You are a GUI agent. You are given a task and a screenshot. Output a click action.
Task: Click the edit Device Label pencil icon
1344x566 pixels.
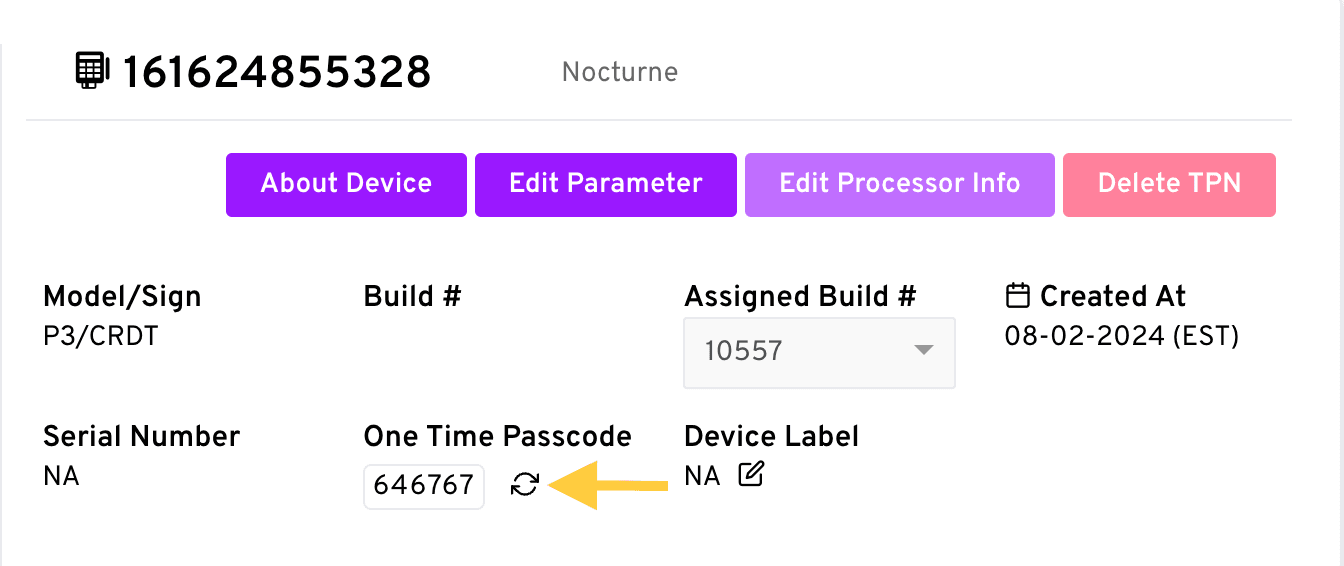[750, 476]
